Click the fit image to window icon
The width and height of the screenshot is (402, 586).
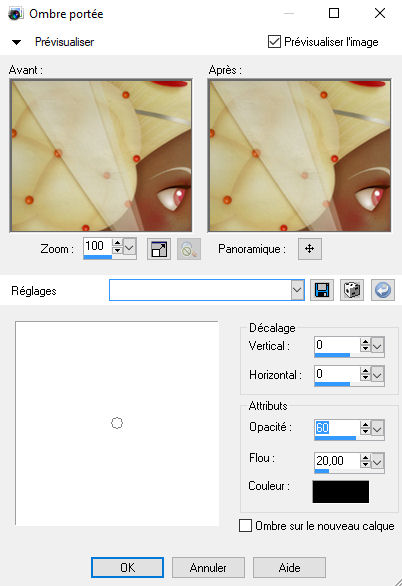[159, 249]
